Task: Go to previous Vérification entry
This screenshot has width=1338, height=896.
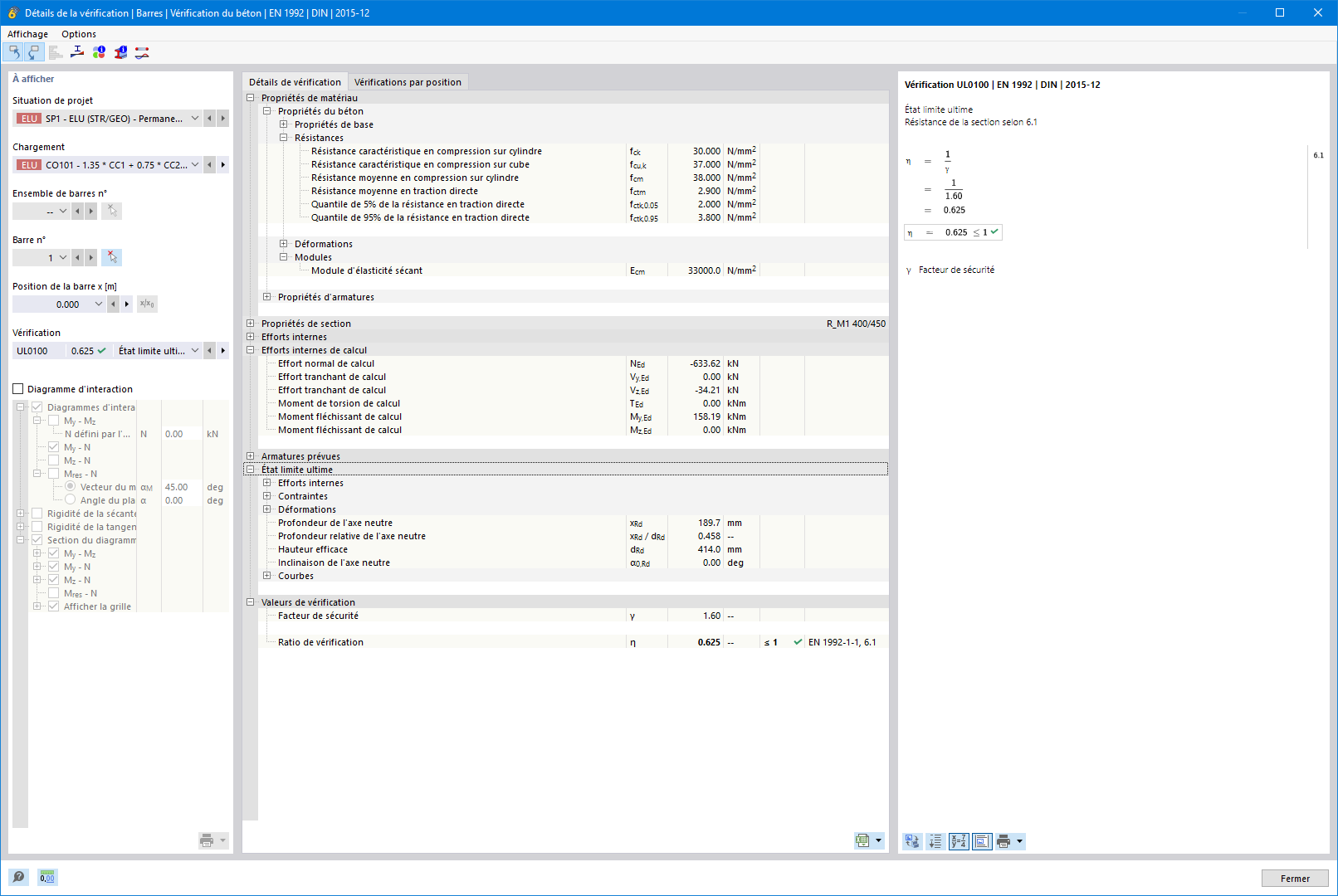Action: click(210, 351)
